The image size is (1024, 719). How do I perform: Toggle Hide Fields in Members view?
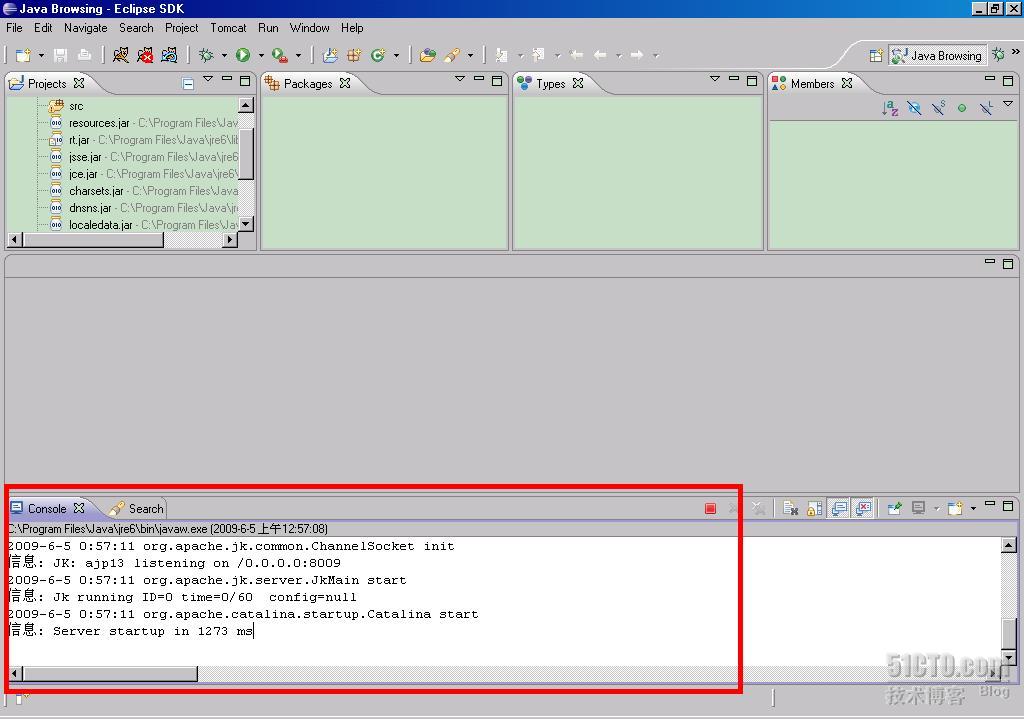coord(914,108)
